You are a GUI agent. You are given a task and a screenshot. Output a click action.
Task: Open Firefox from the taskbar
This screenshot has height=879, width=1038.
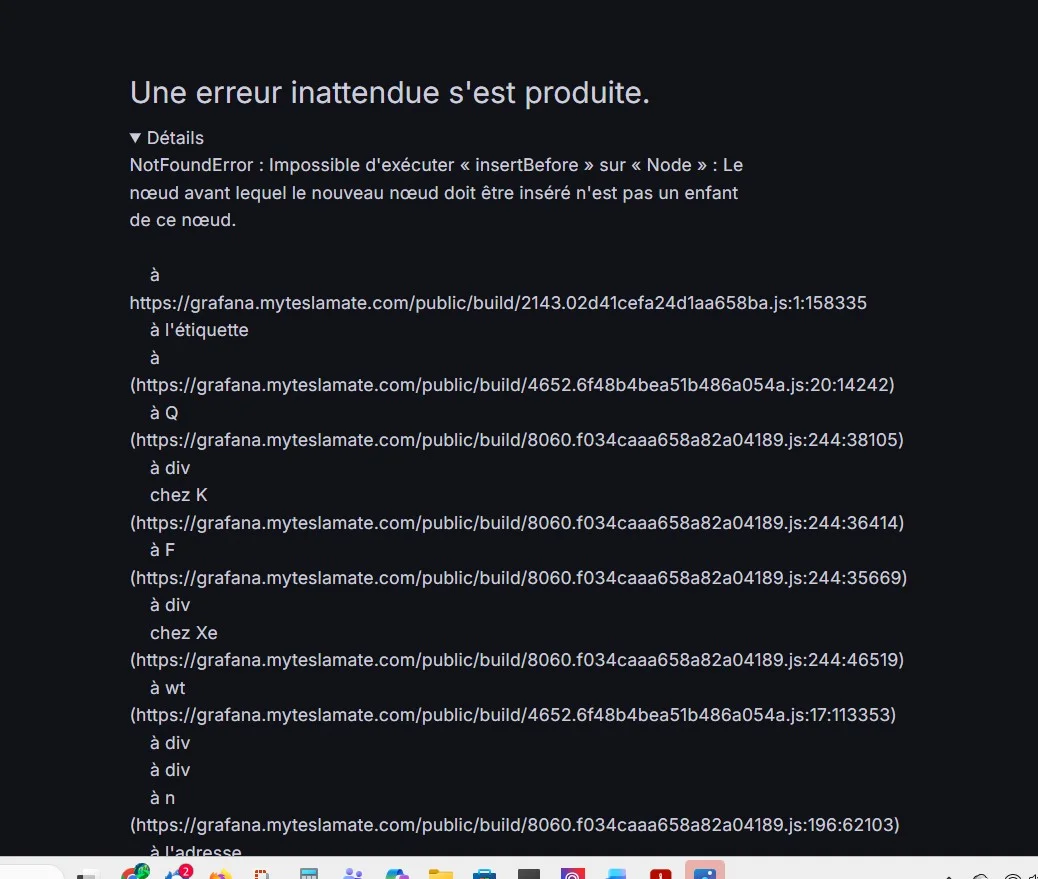(x=220, y=873)
